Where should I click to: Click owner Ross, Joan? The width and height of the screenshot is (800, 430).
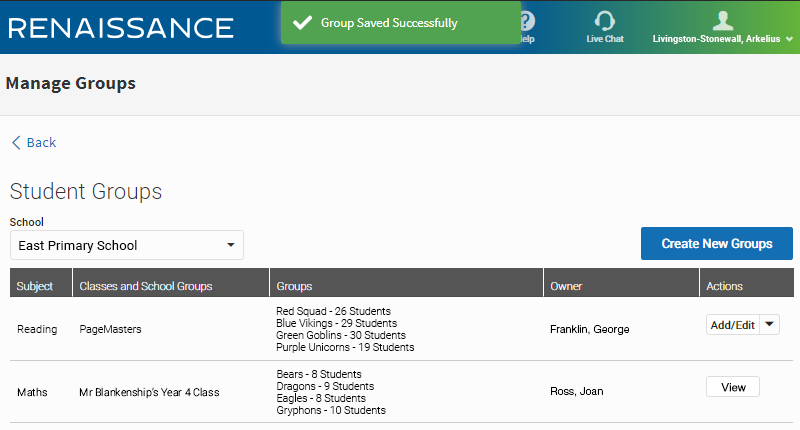577,391
